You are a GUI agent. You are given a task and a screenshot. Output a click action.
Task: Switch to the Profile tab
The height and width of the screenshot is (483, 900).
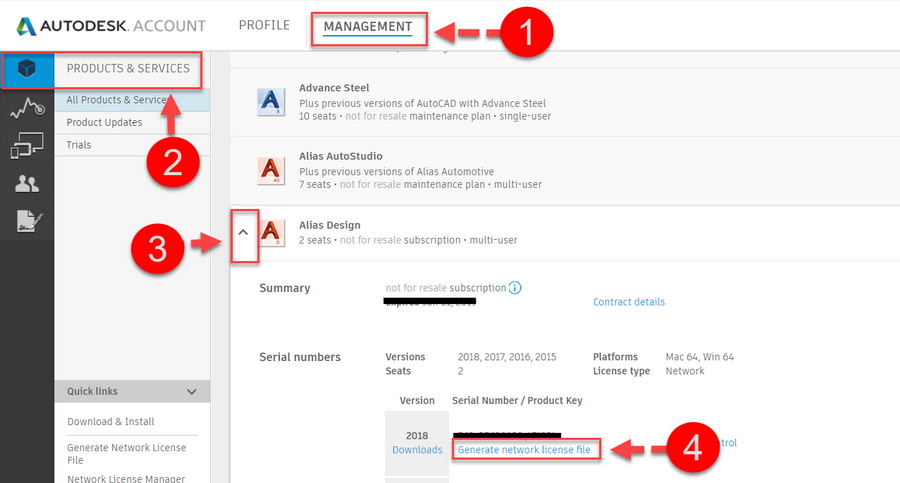pyautogui.click(x=264, y=25)
